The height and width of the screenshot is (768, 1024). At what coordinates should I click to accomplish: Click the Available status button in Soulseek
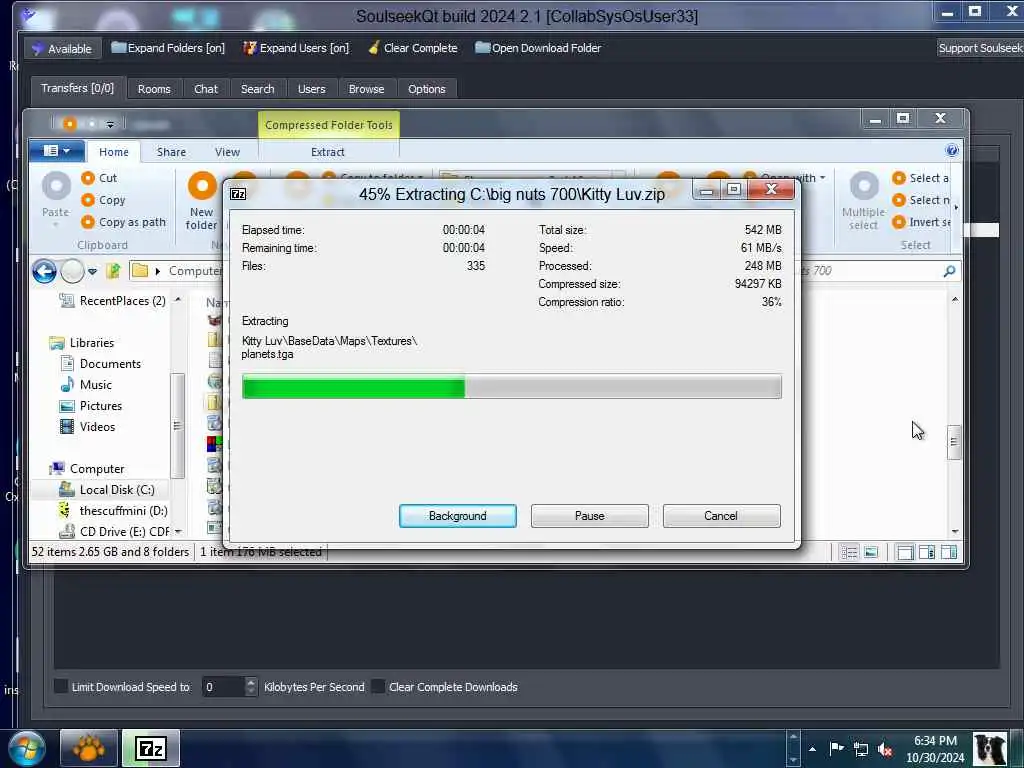(63, 48)
